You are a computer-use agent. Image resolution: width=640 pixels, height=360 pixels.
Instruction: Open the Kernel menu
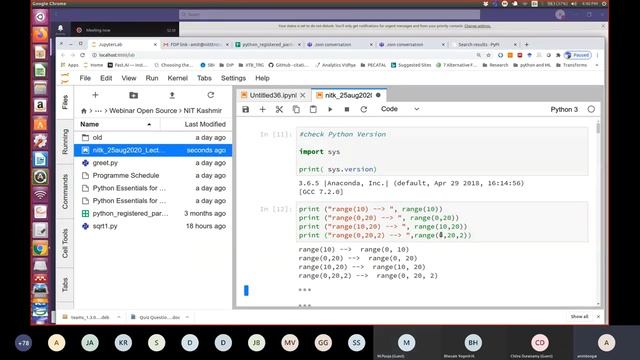click(178, 78)
